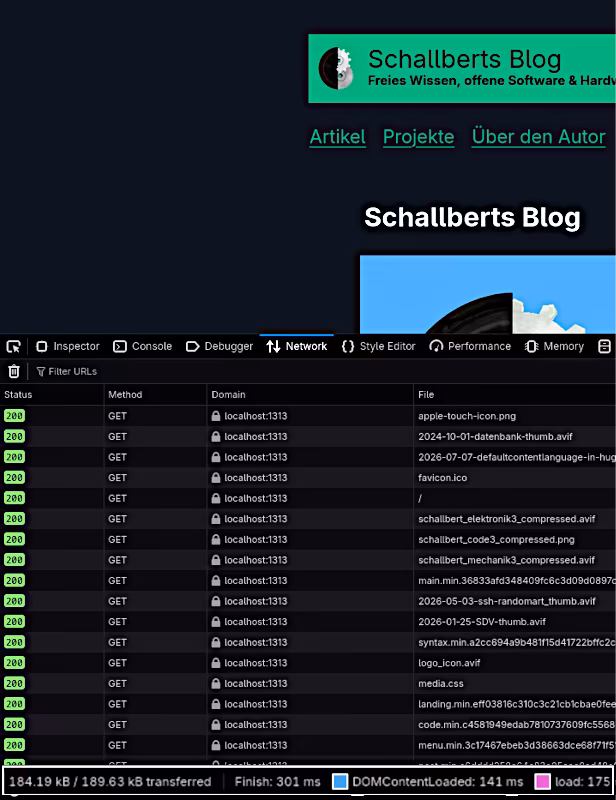Click 200 status badge of media.css row
This screenshot has width=616, height=800.
pyautogui.click(x=14, y=683)
